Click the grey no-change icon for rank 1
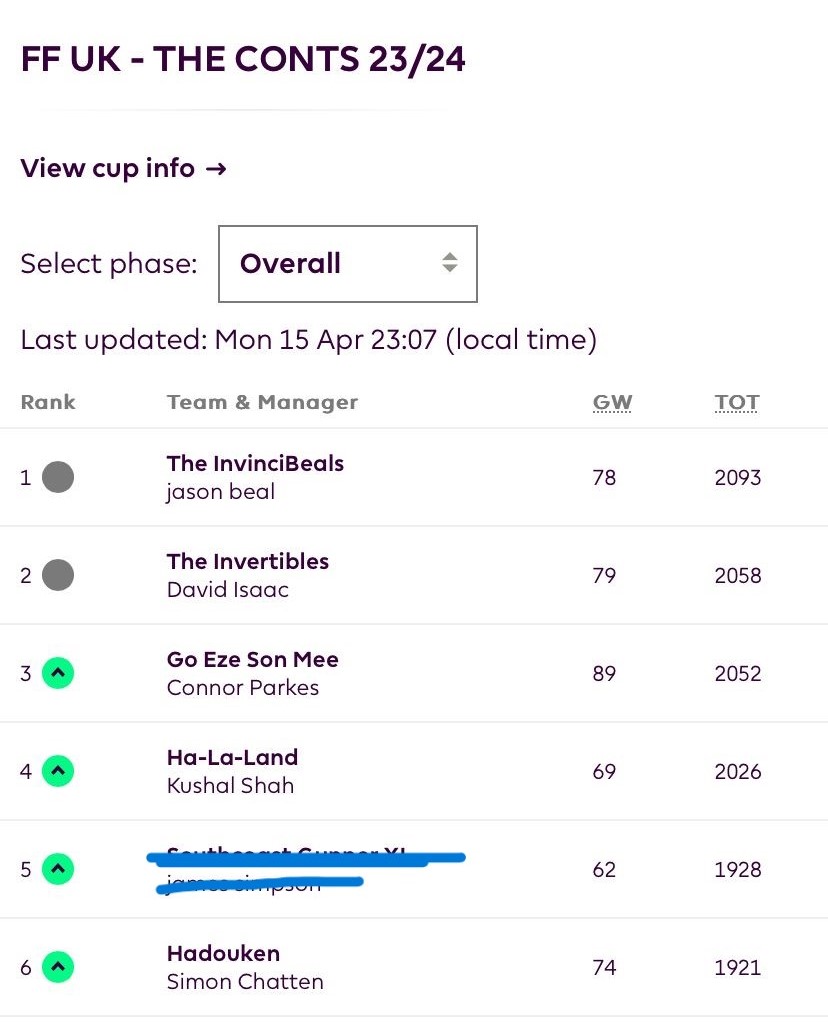The height and width of the screenshot is (1036, 828). click(x=58, y=477)
